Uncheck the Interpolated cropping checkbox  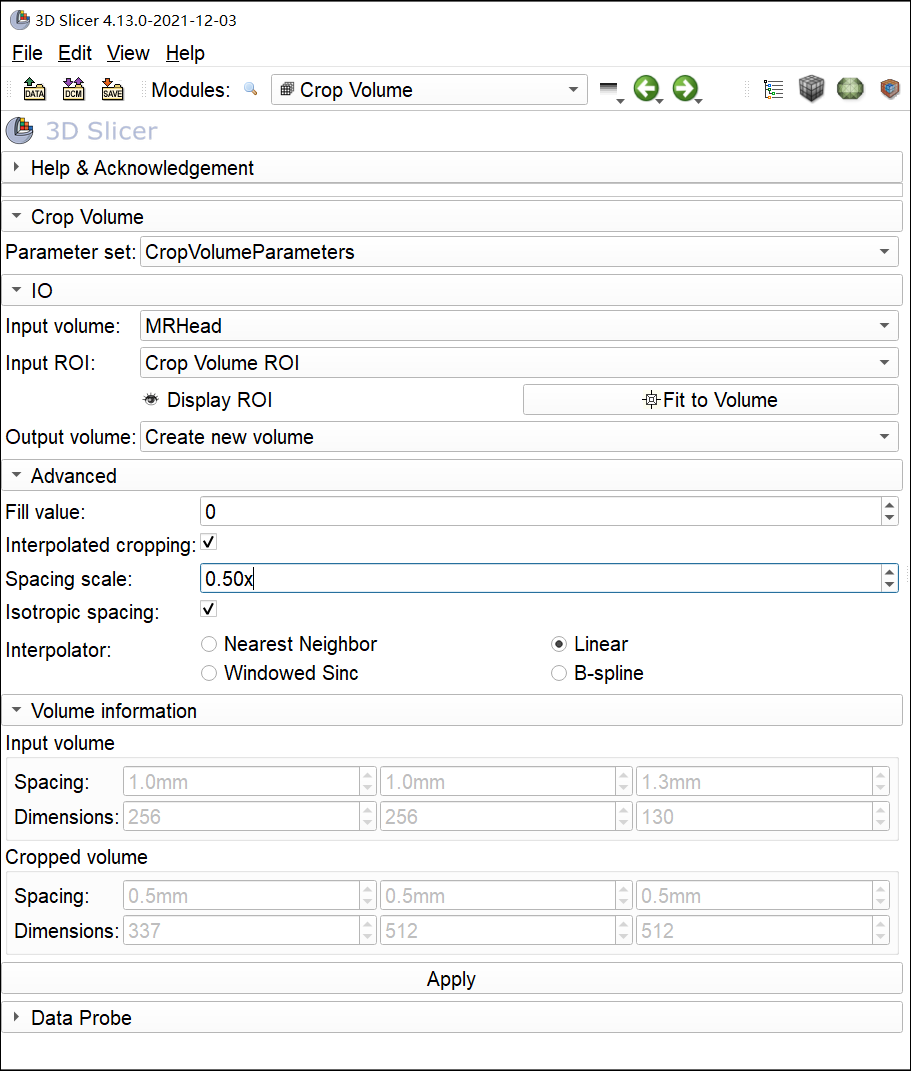[x=209, y=543]
